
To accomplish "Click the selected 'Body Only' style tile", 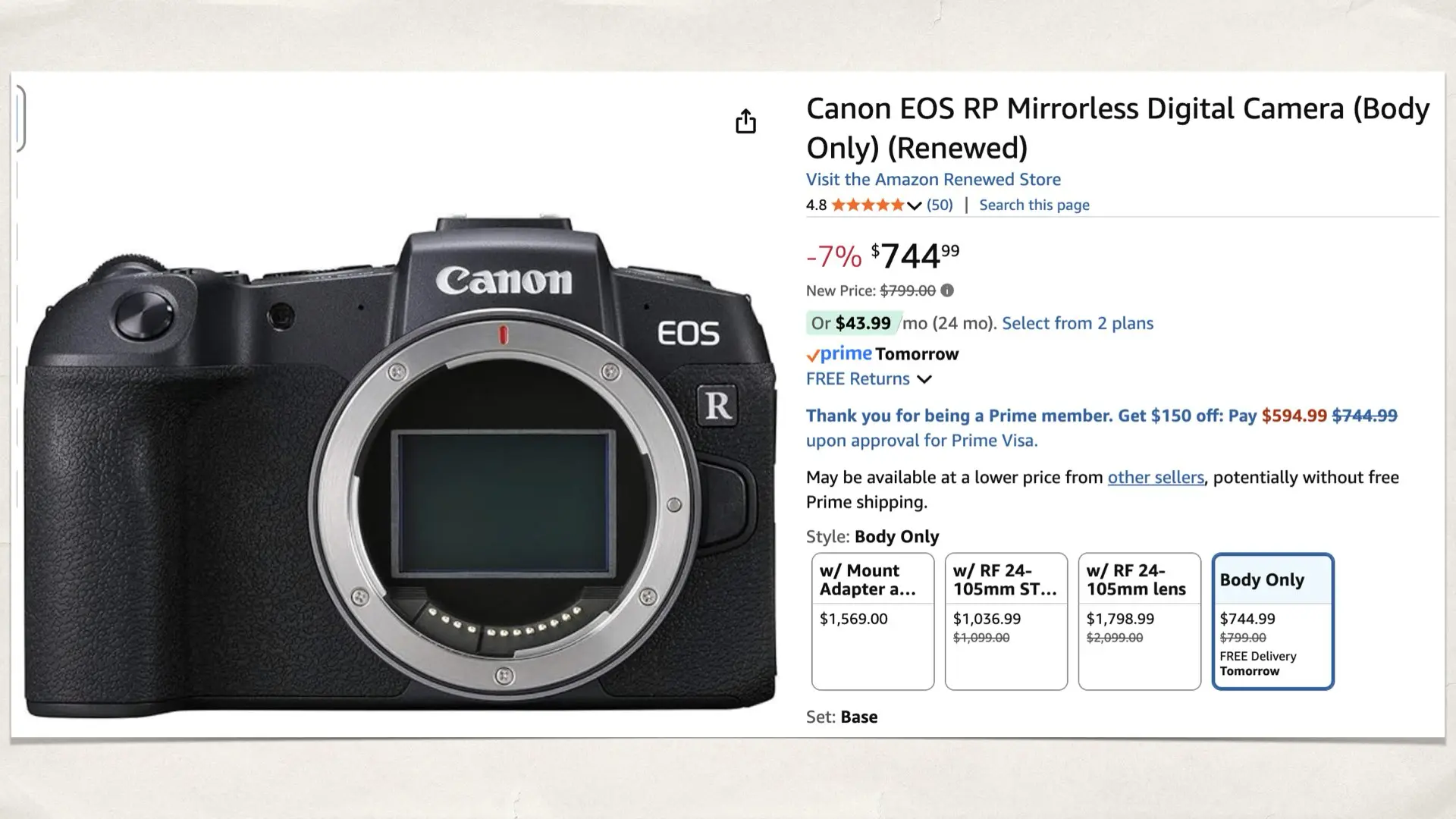I will [x=1273, y=622].
